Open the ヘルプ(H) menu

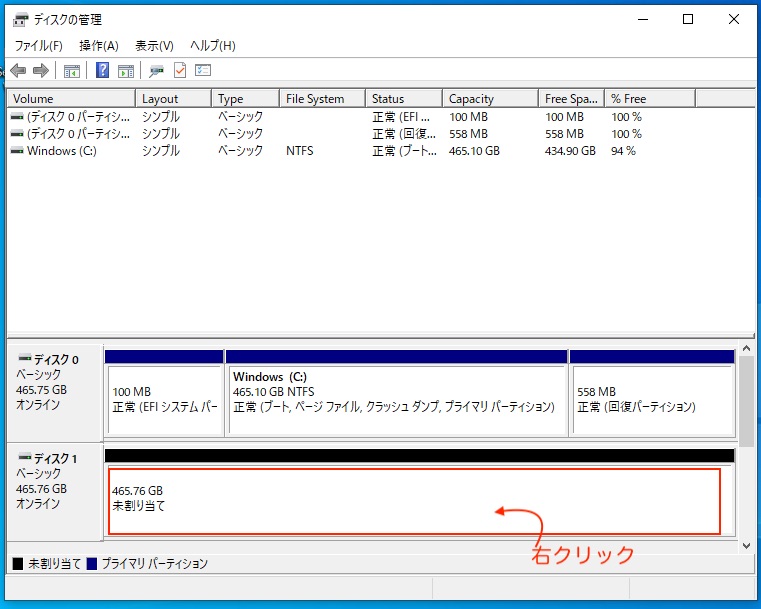pyautogui.click(x=213, y=46)
